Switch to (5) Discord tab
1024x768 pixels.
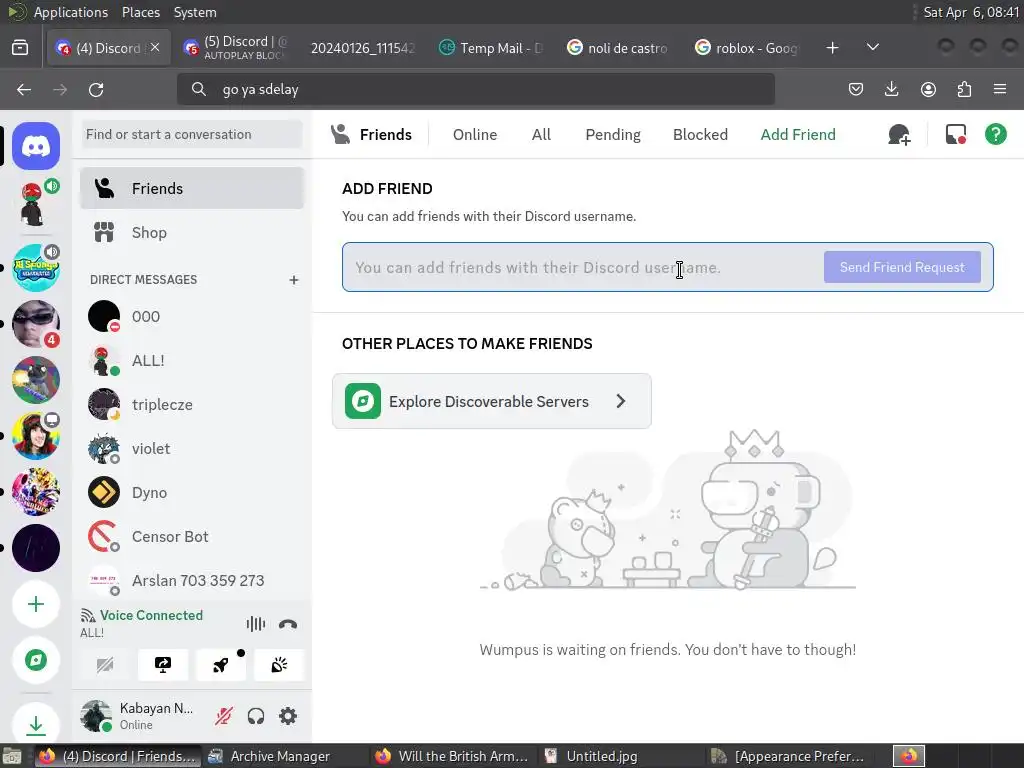[x=236, y=48]
